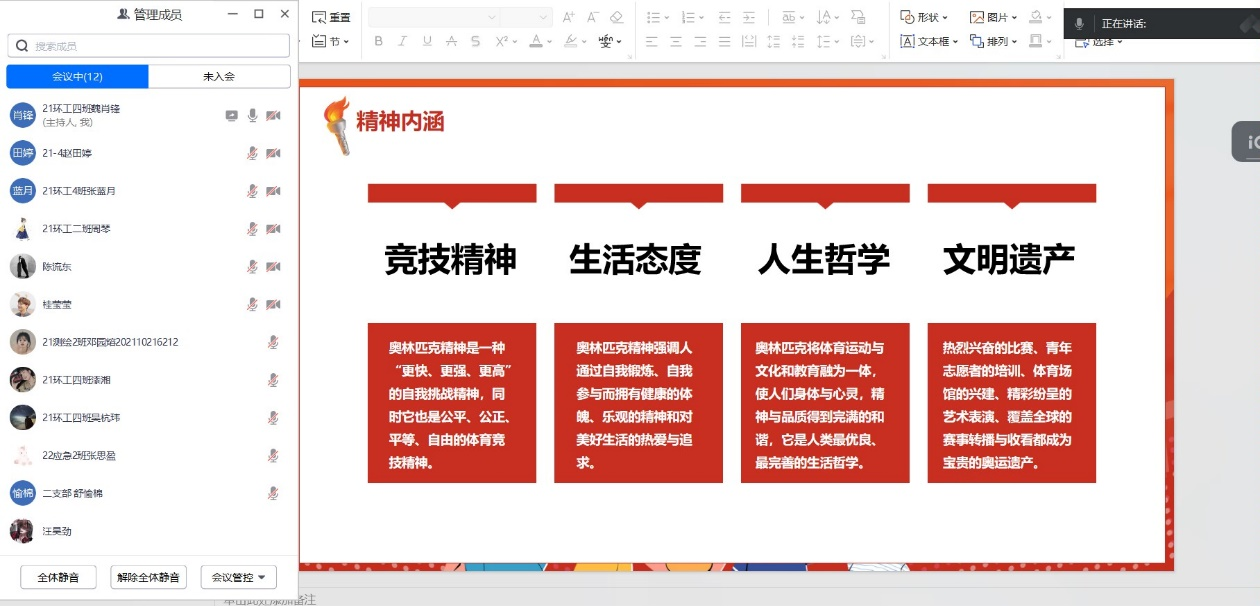Click the font color A swatch
The width and height of the screenshot is (1260, 606).
tap(536, 41)
